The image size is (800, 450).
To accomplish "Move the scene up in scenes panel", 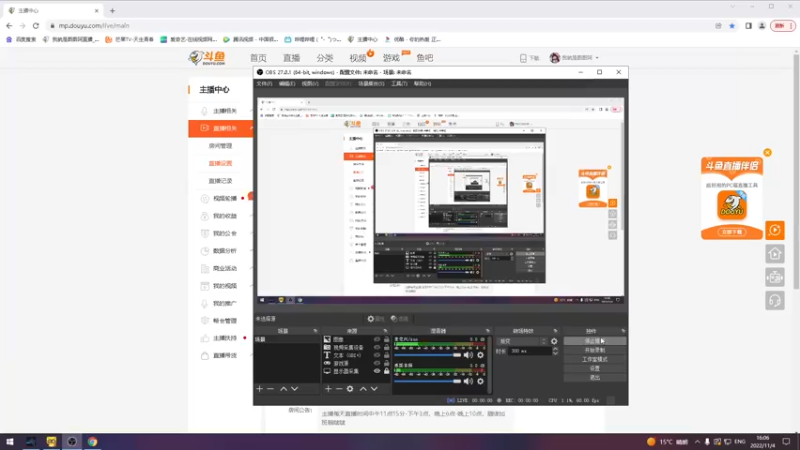I will (284, 389).
